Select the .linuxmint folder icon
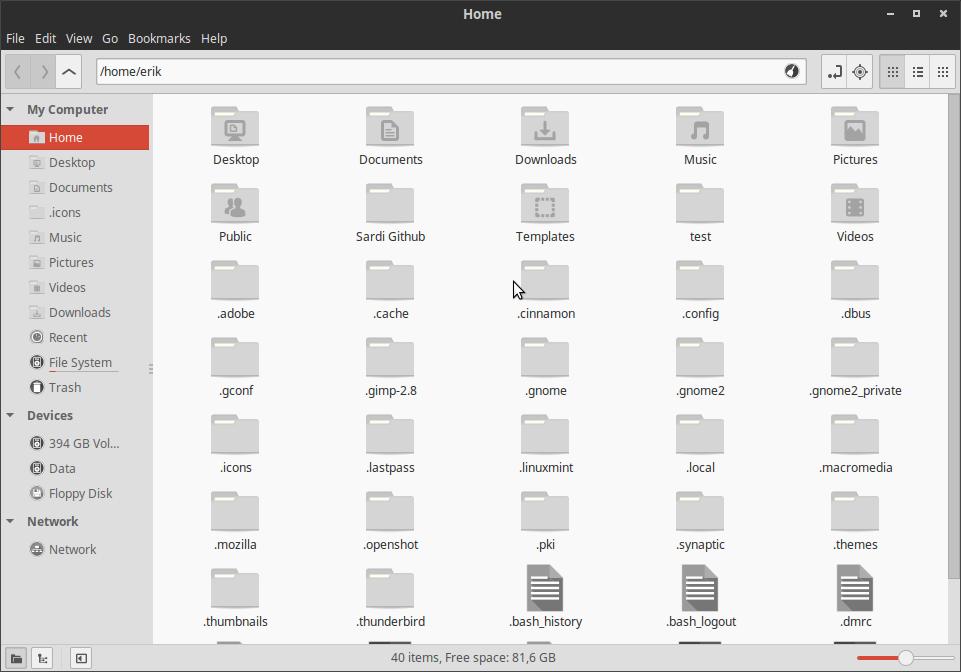Screen dimensions: 961x672 point(545,435)
